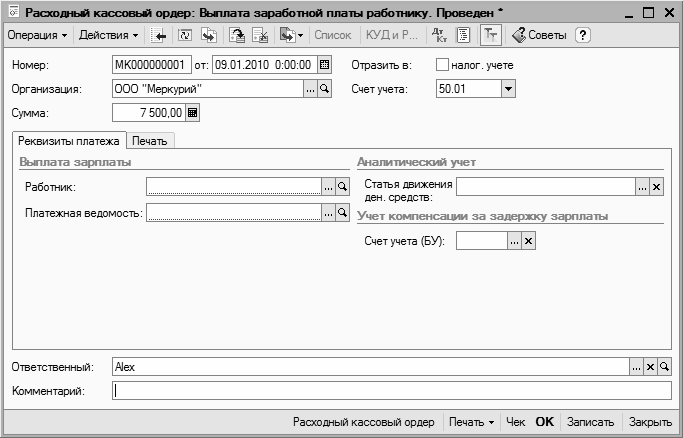Click the Дт/Кт posting results icon
This screenshot has width=683, height=438.
(438, 35)
